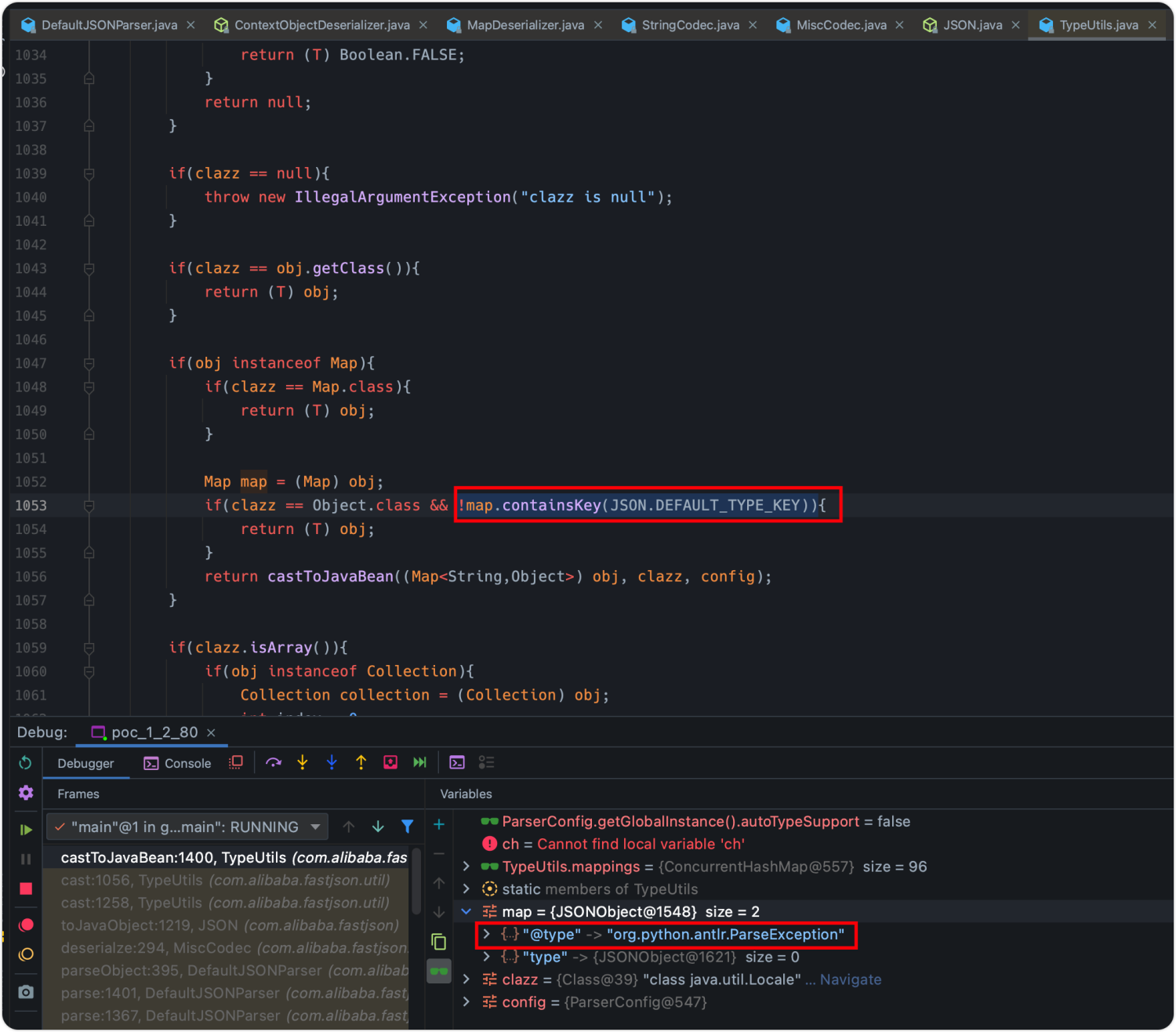Show execution point icon in debug toolbar
The height and width of the screenshot is (1032, 1176).
pos(235,763)
